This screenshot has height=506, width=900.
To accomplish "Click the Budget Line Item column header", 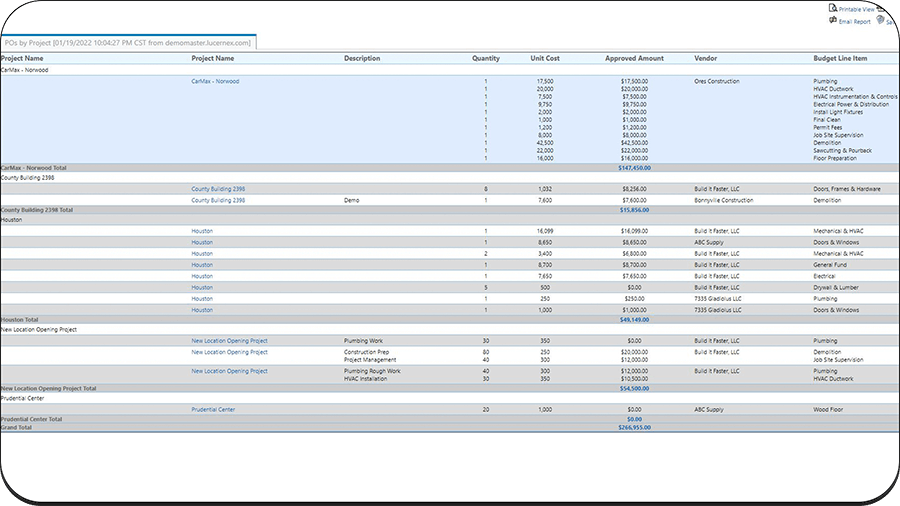I will [840, 59].
